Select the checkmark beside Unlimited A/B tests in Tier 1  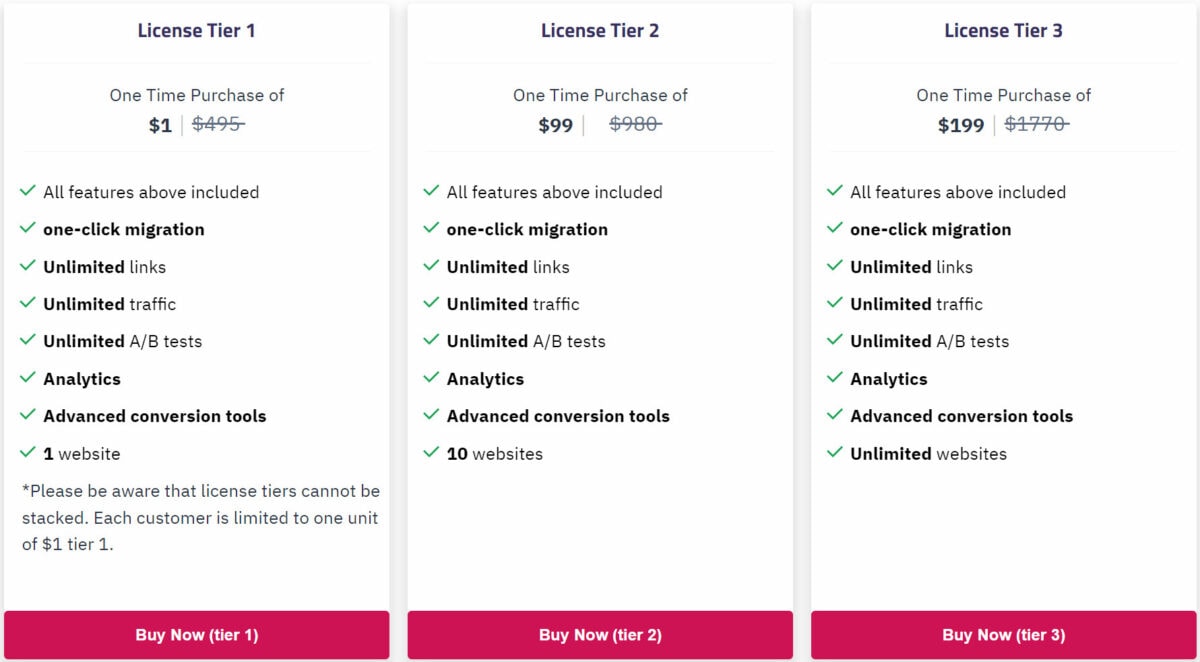pyautogui.click(x=27, y=341)
